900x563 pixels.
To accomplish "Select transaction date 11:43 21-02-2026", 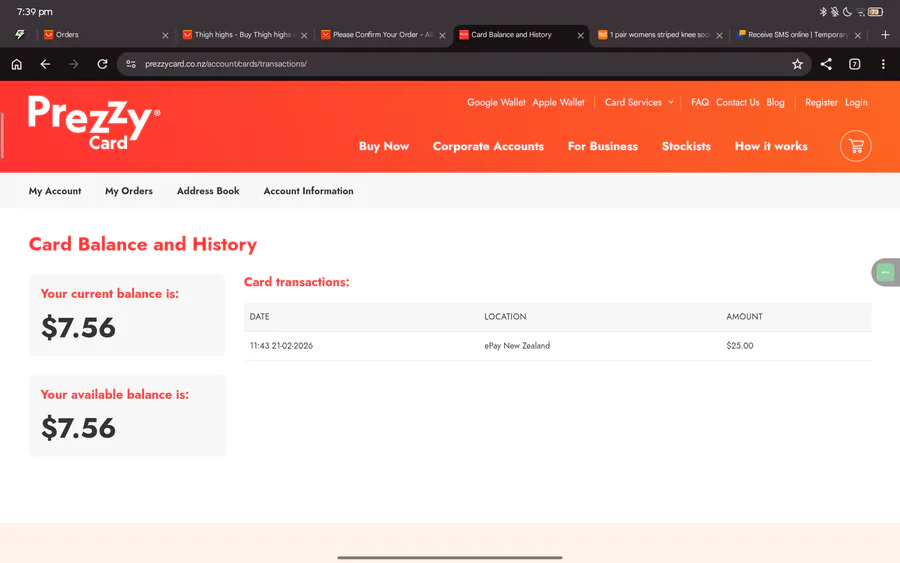I will tap(281, 346).
